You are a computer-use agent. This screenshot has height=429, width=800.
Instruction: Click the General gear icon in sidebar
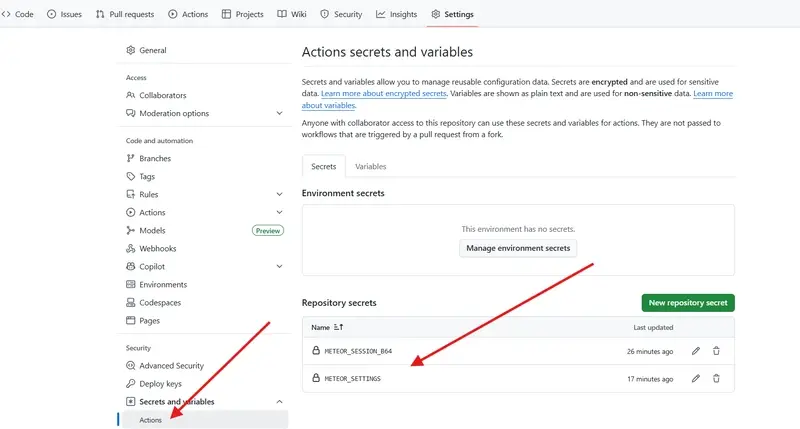[x=131, y=50]
